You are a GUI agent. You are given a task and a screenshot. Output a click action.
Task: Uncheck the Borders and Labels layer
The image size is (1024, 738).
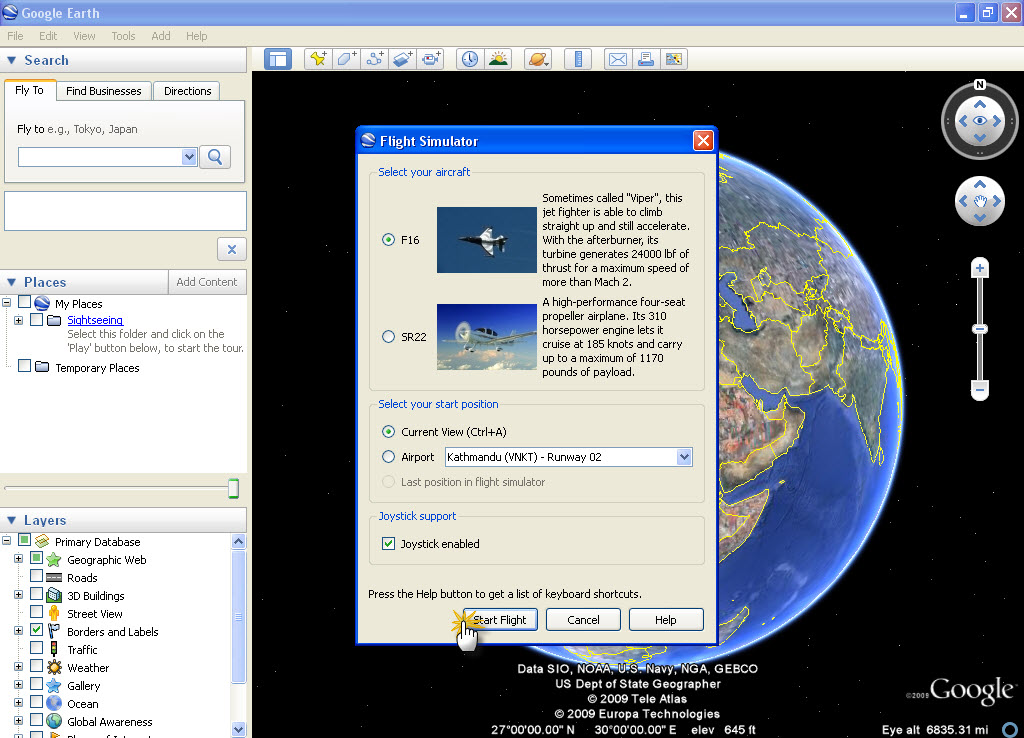click(x=37, y=630)
